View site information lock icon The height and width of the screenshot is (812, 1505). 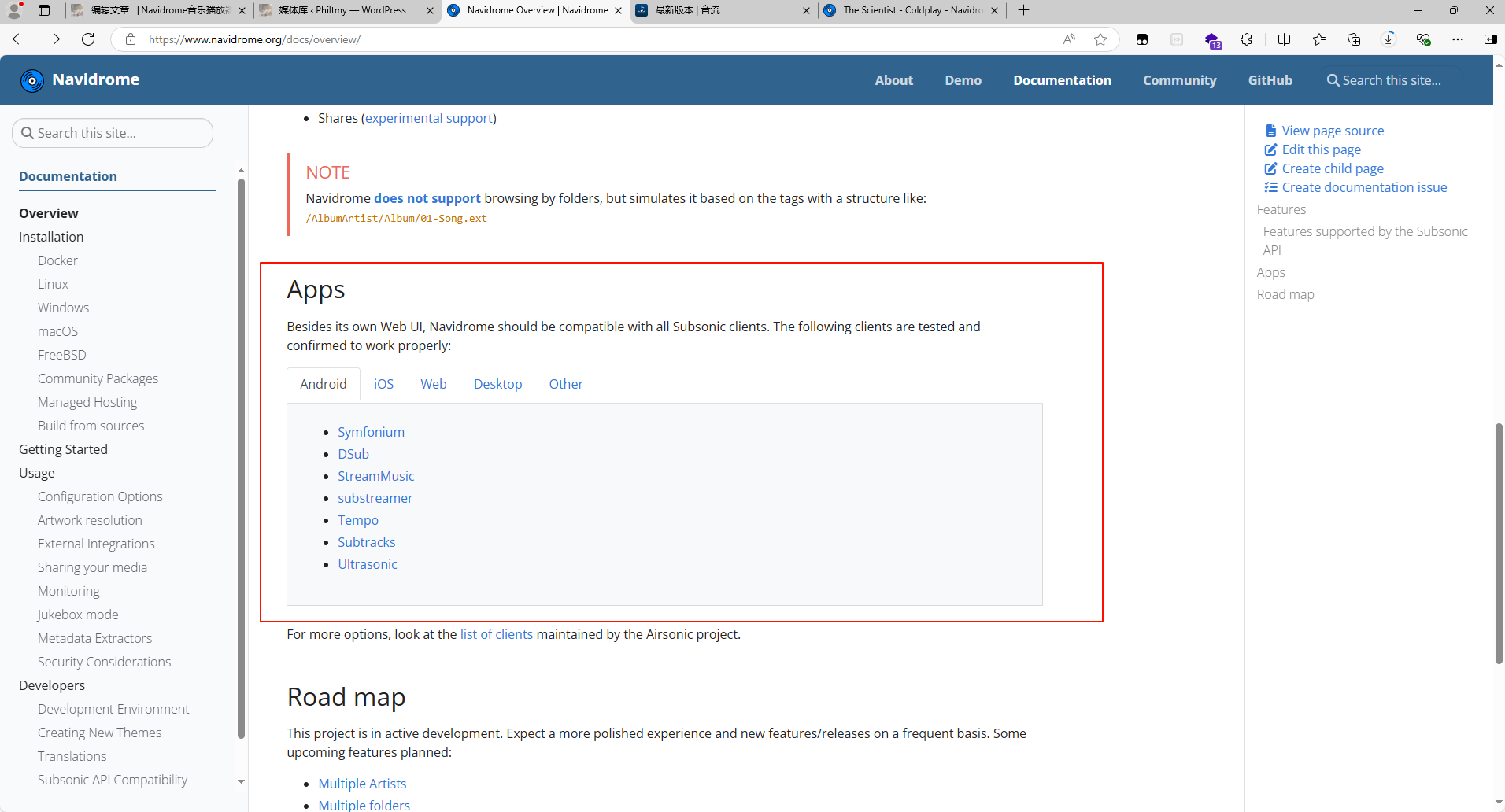tap(131, 39)
